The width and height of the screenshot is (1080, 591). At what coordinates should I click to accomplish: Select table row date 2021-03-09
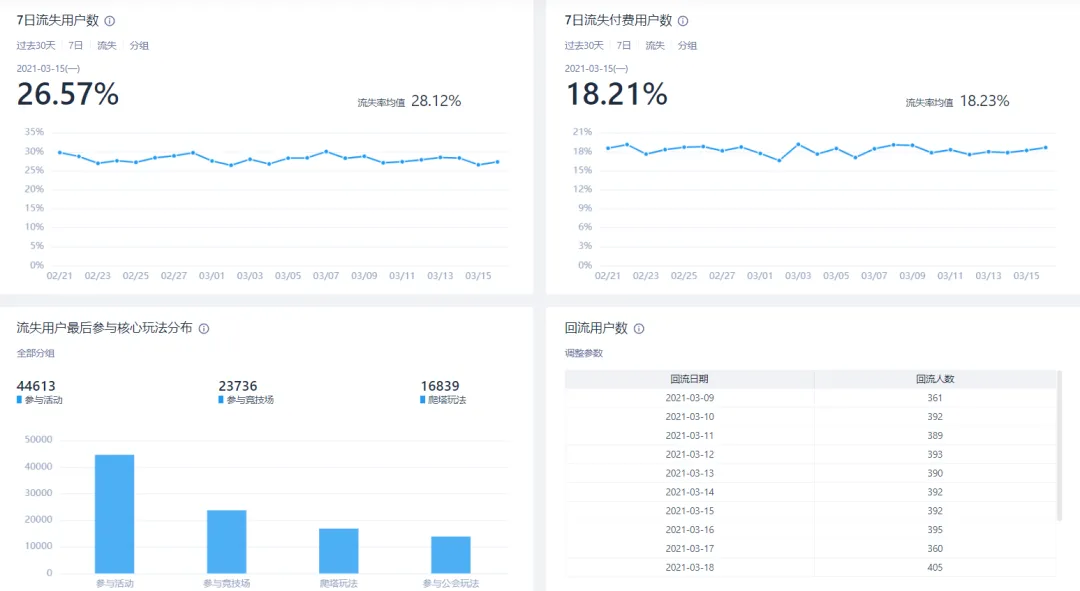coord(689,398)
